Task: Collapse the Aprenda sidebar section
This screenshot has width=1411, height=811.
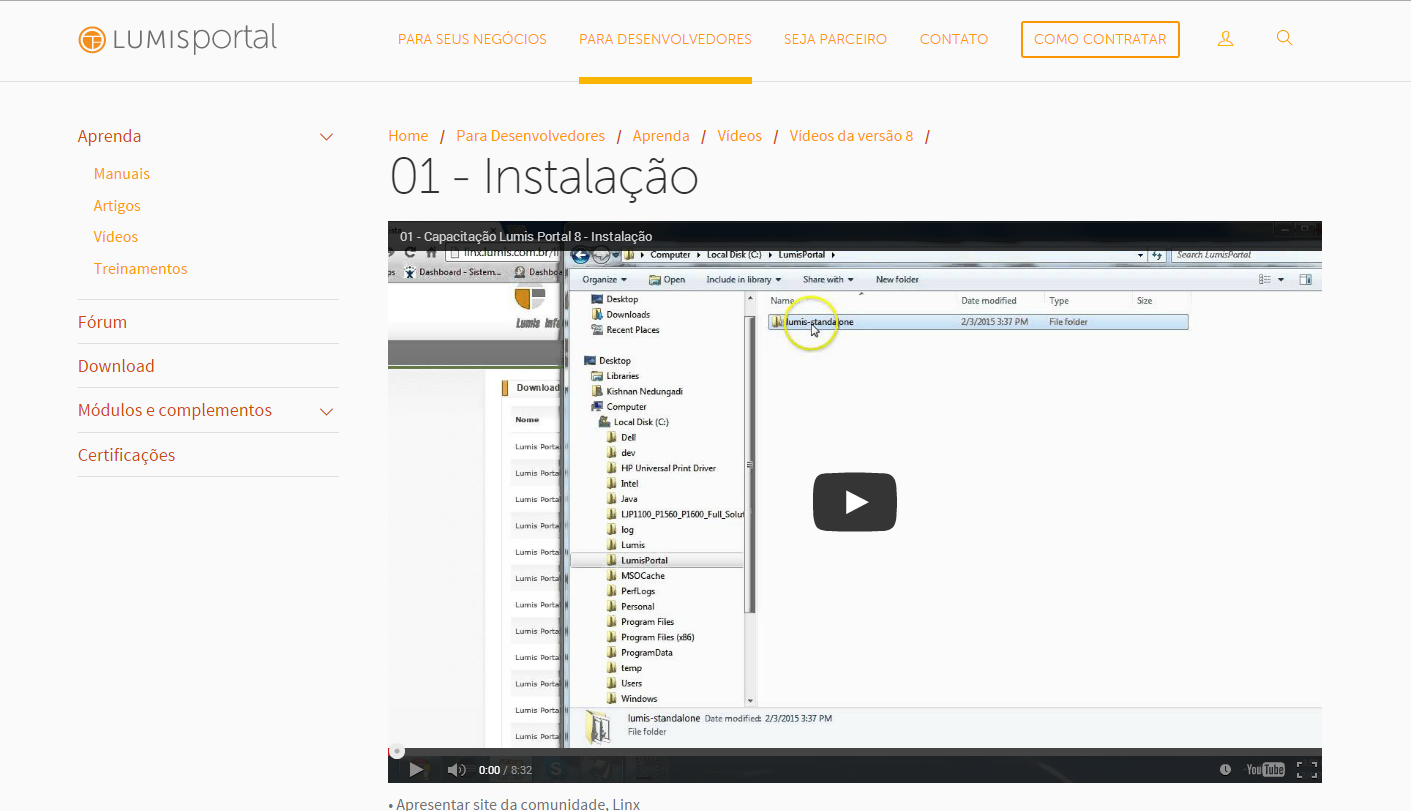Action: (x=326, y=137)
